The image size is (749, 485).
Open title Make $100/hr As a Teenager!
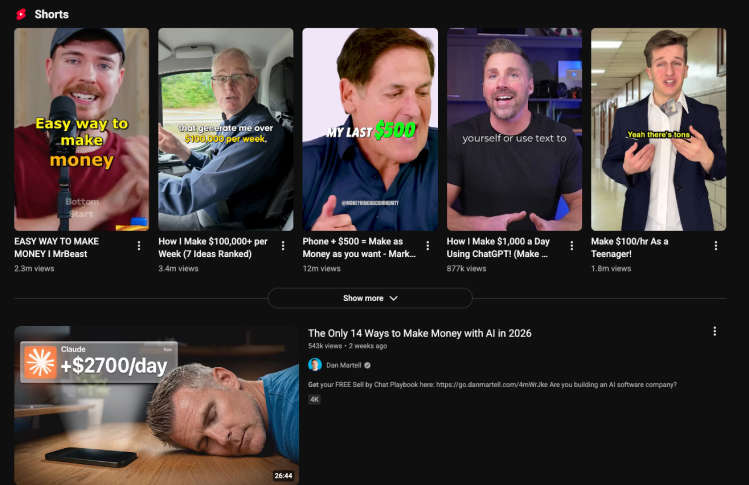[630, 248]
